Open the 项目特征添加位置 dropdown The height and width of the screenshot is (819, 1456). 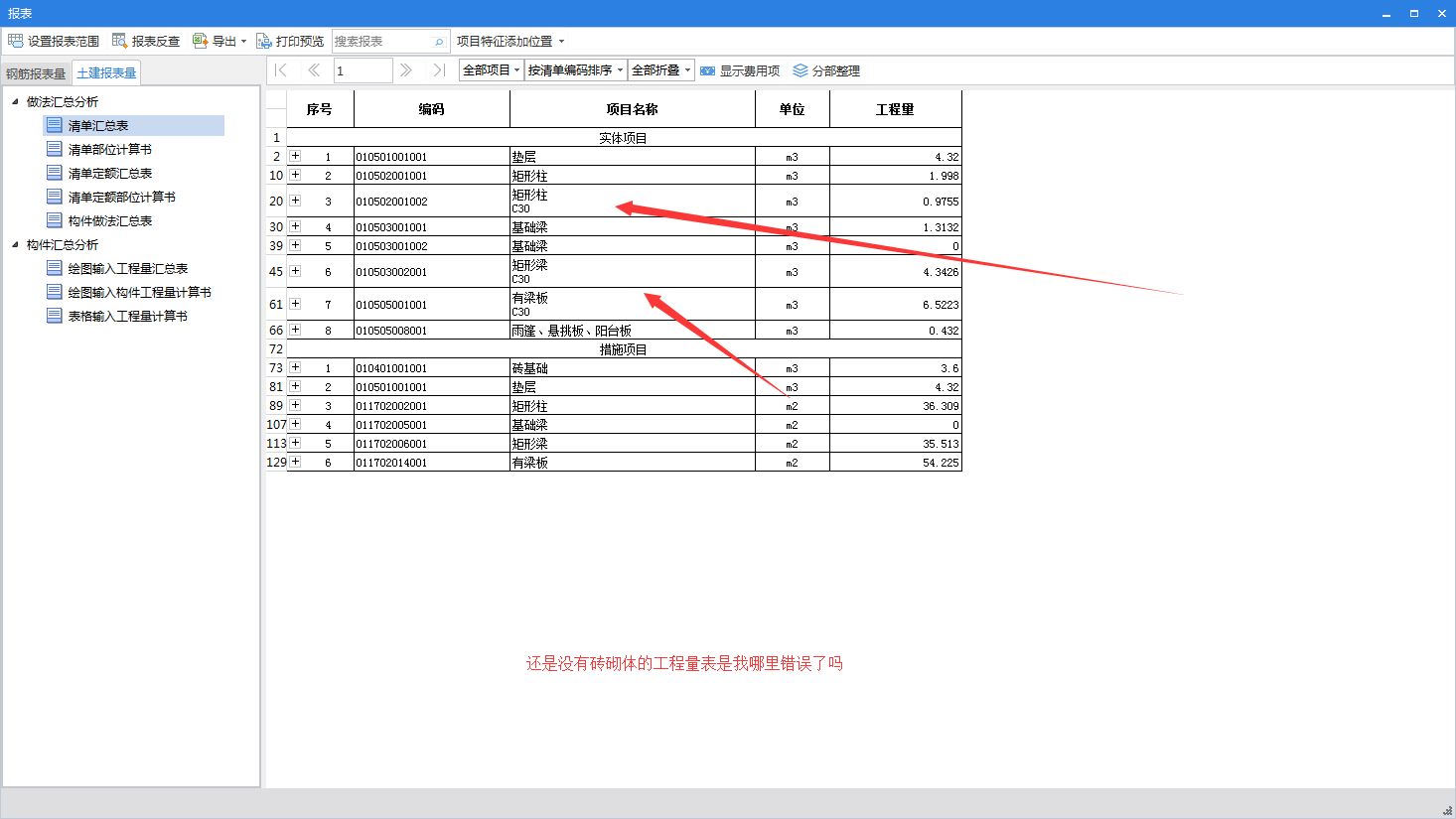510,42
